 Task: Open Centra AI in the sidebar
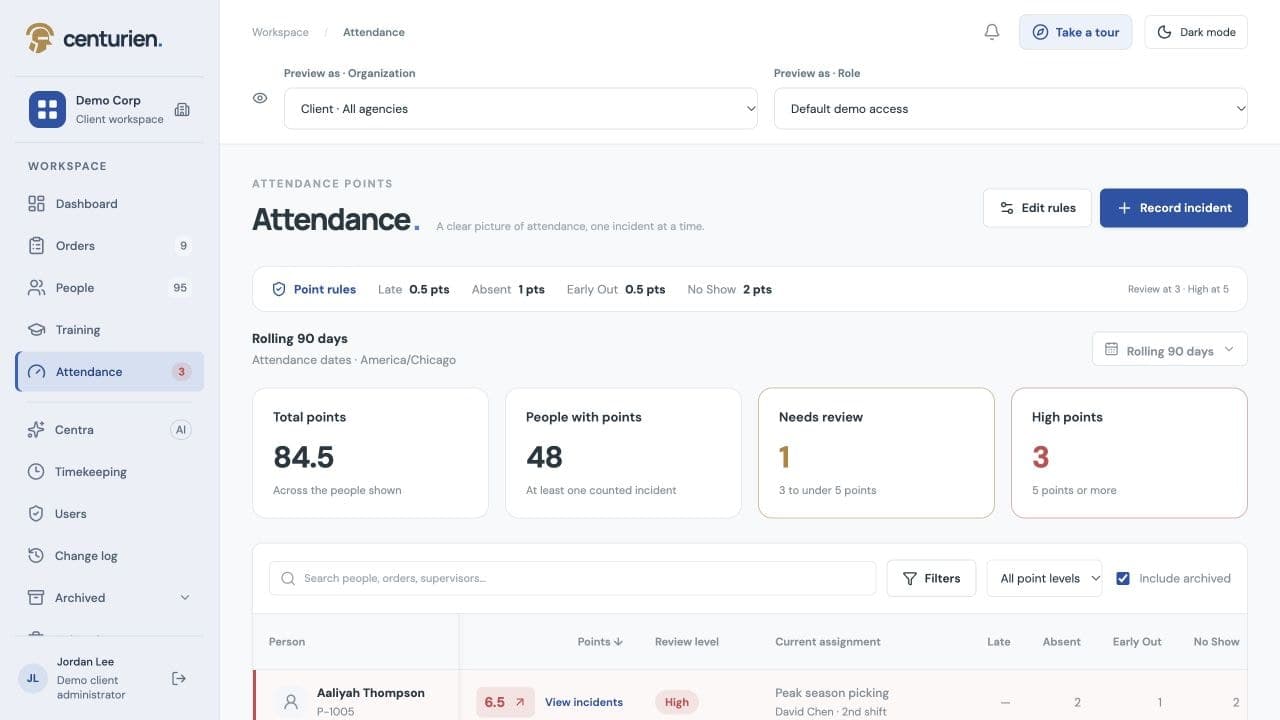click(x=110, y=430)
